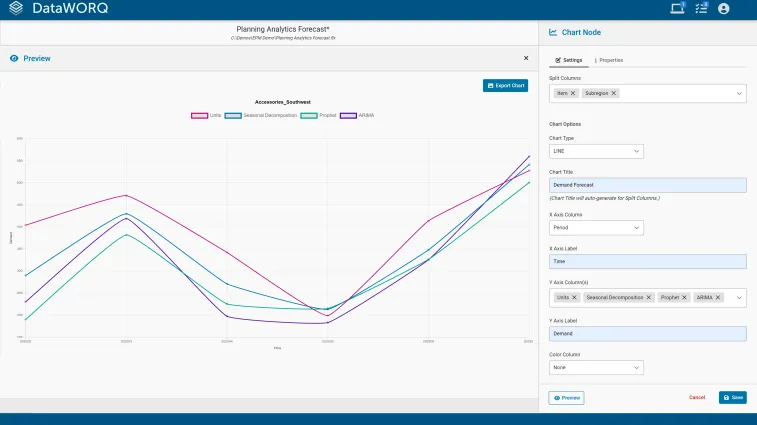757x425 pixels.
Task: Expand the Split Columns dropdown
Action: click(739, 93)
